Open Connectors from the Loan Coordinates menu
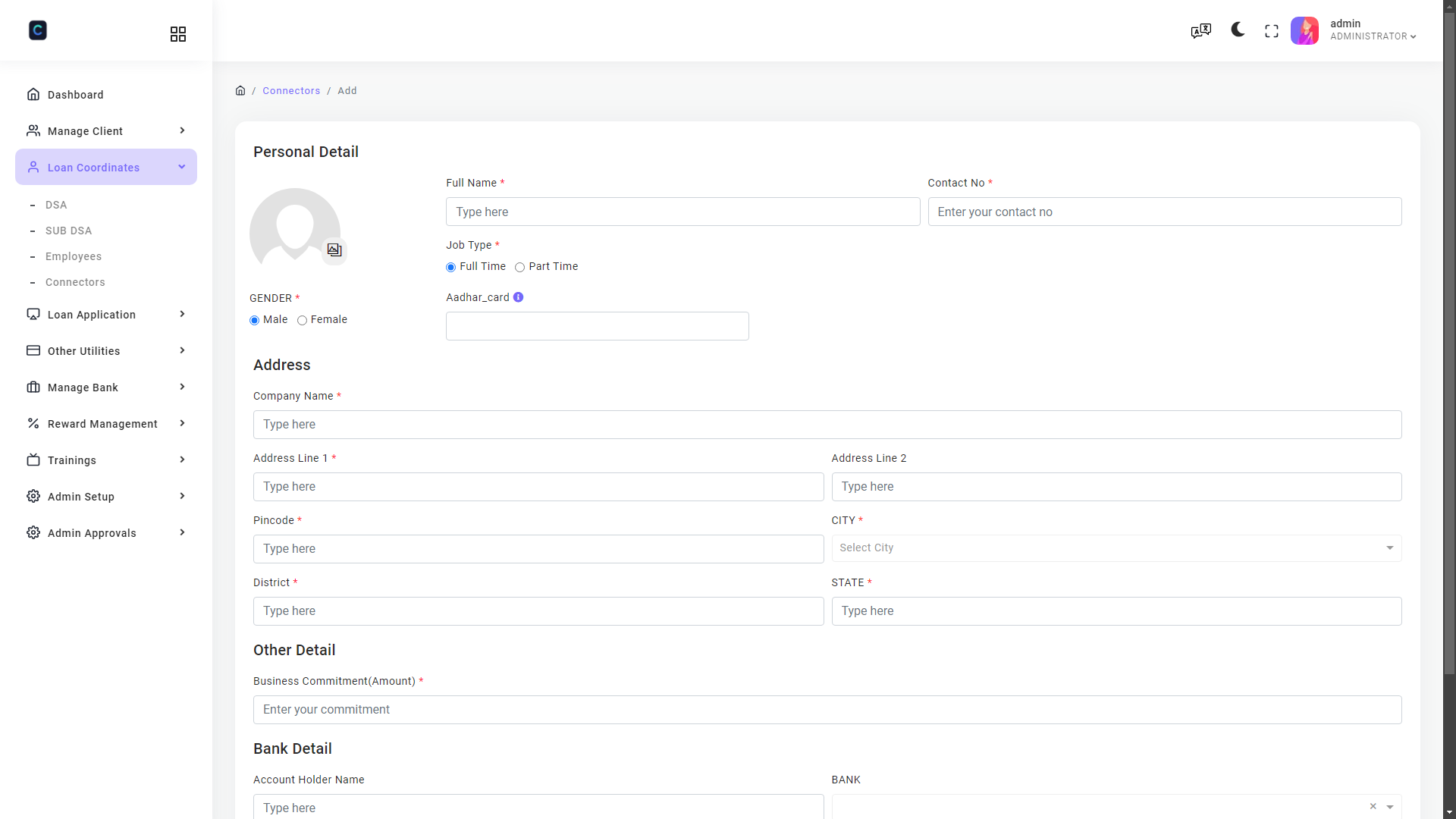1456x819 pixels. point(75,282)
